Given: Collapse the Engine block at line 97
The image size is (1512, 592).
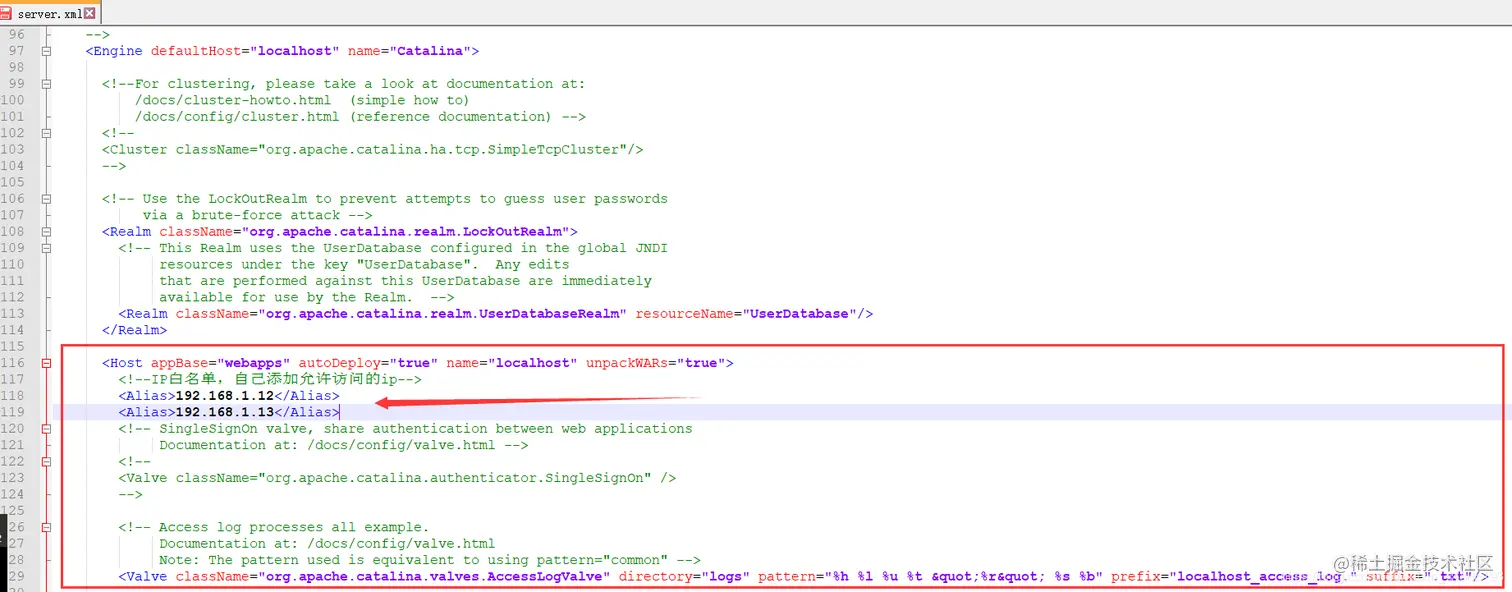Looking at the screenshot, I should pos(46,51).
